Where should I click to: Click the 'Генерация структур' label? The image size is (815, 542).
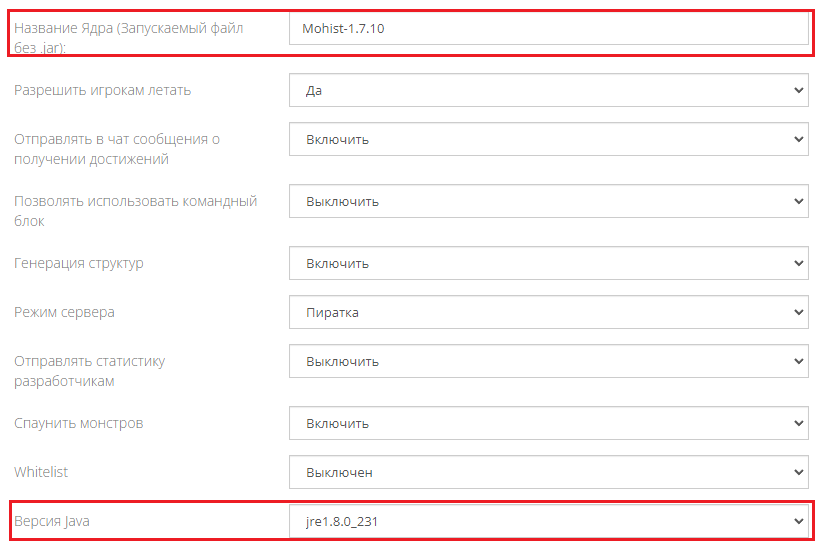(78, 263)
